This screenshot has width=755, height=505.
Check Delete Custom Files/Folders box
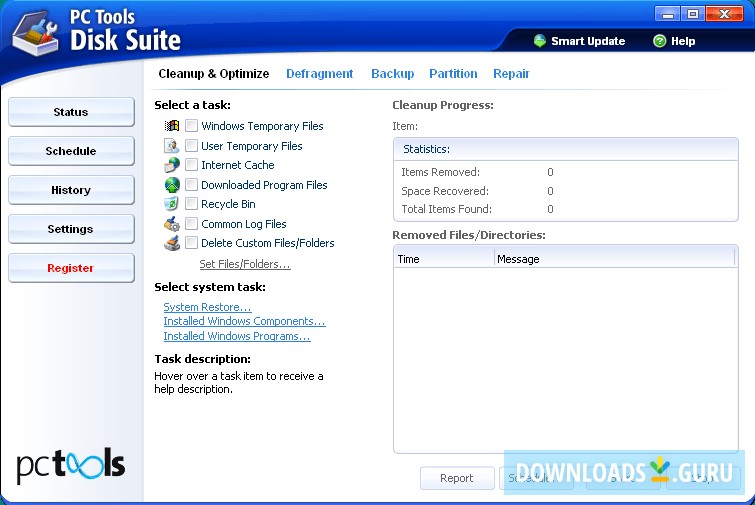coord(191,243)
